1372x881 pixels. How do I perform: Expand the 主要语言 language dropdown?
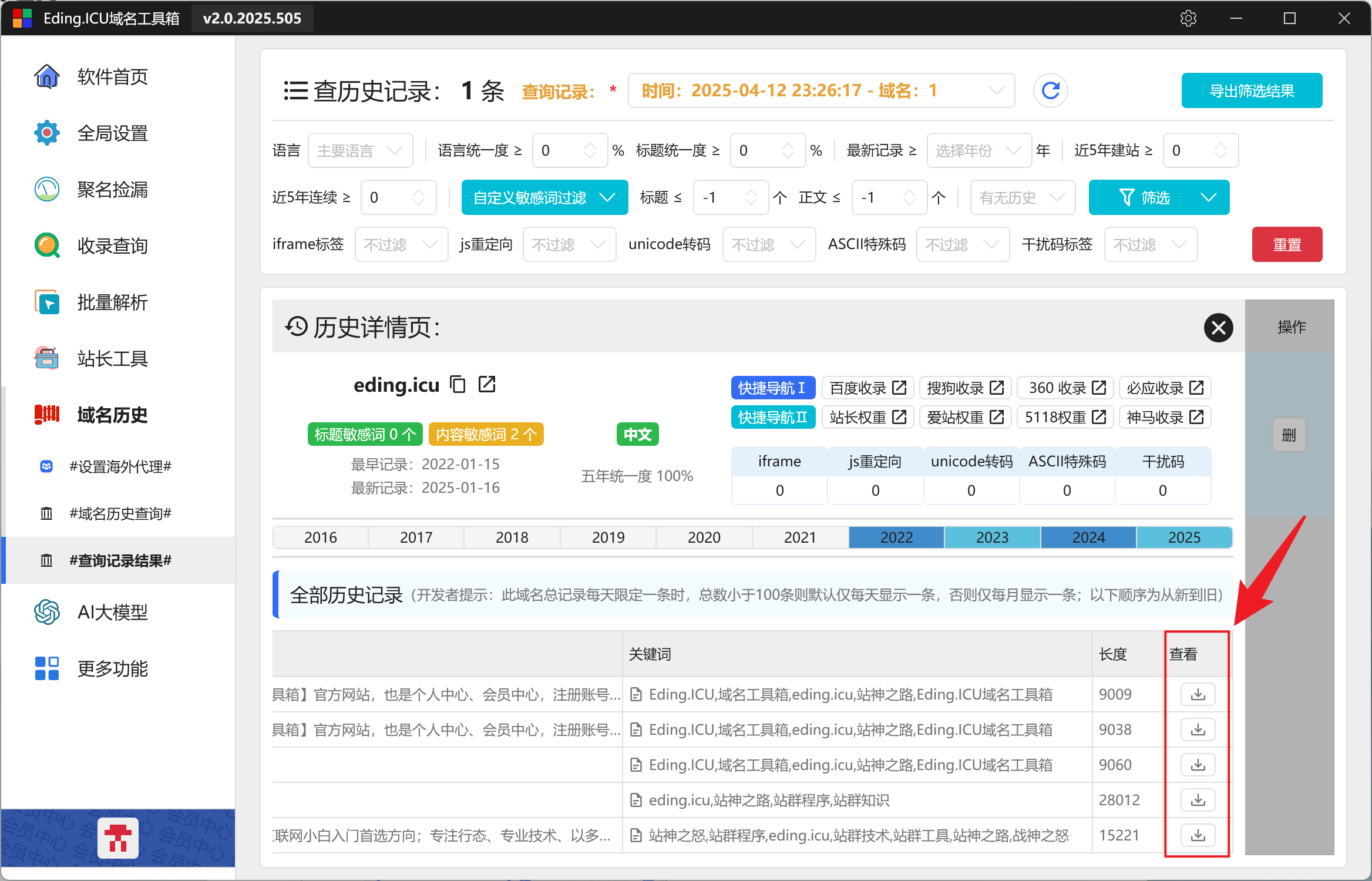pos(360,150)
